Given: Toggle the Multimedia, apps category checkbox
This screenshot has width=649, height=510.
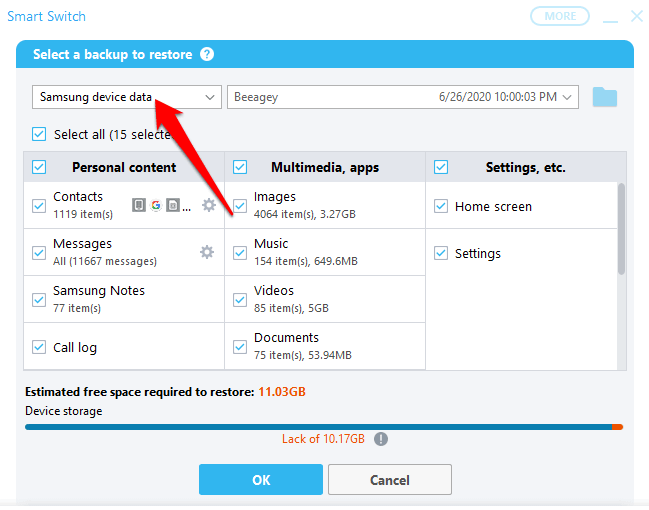Looking at the screenshot, I should pyautogui.click(x=240, y=167).
